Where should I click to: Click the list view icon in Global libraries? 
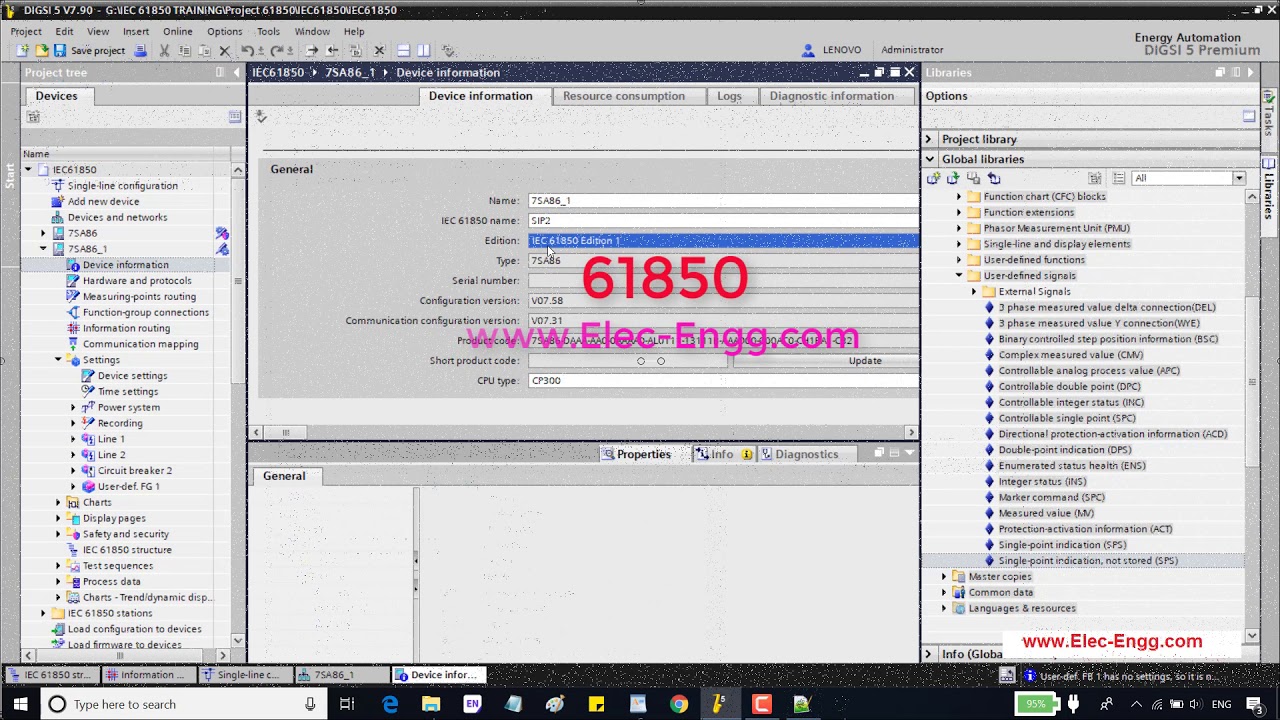tap(1119, 178)
